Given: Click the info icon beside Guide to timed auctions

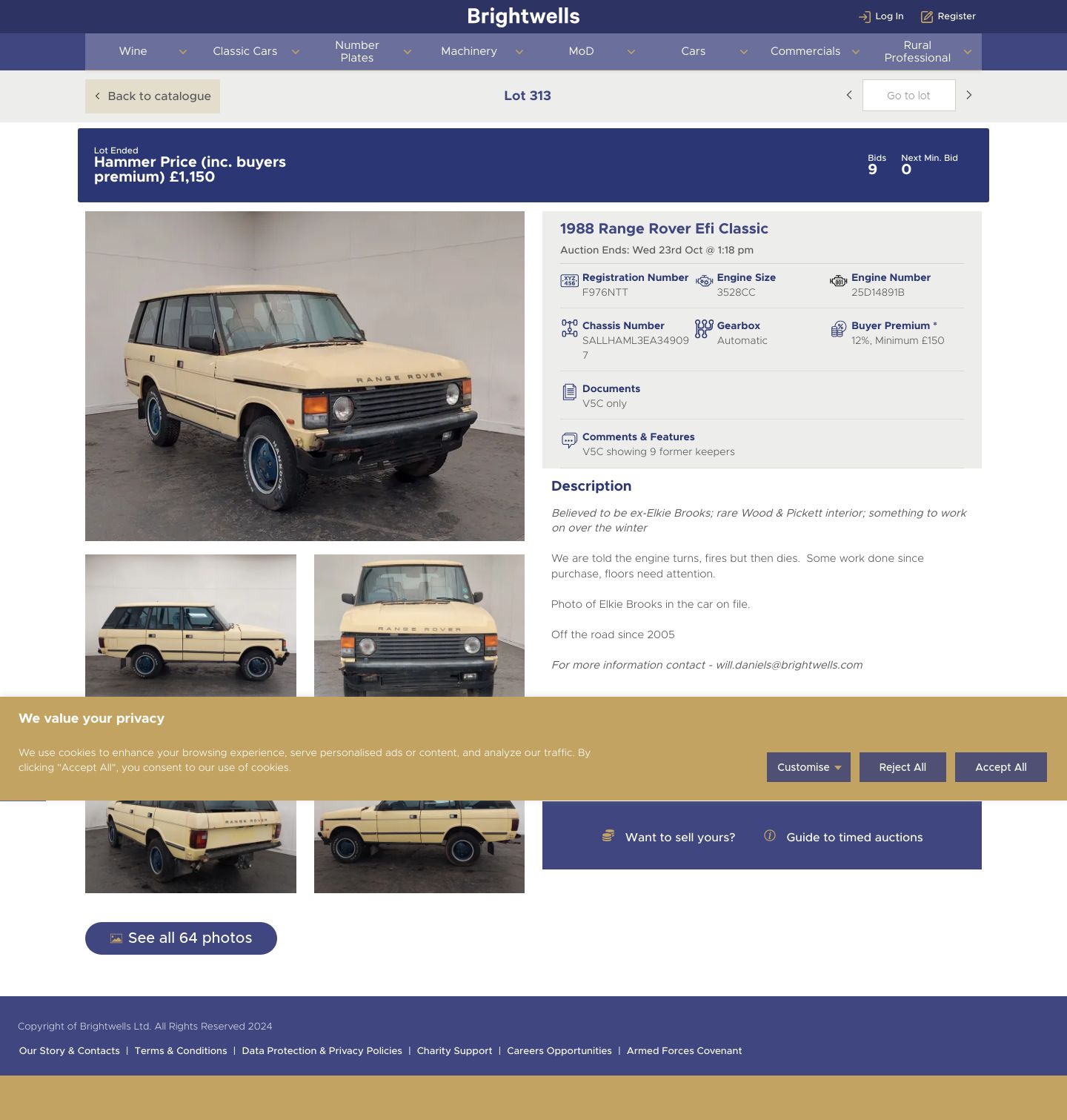Looking at the screenshot, I should (x=770, y=835).
